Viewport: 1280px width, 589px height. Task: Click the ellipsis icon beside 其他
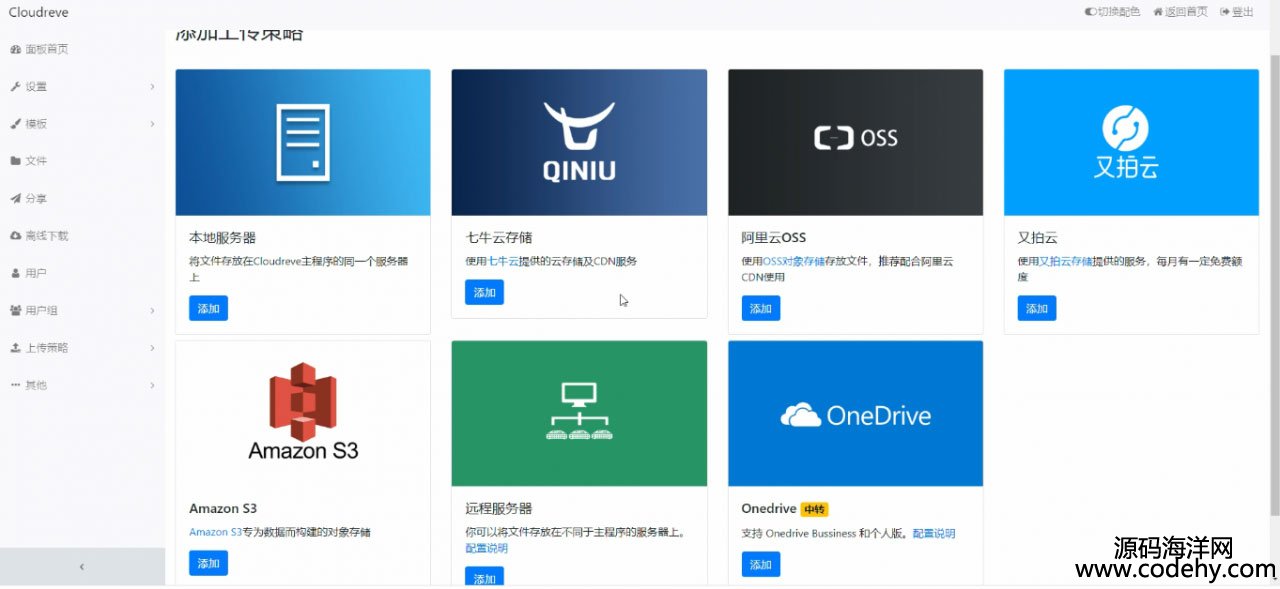15,385
